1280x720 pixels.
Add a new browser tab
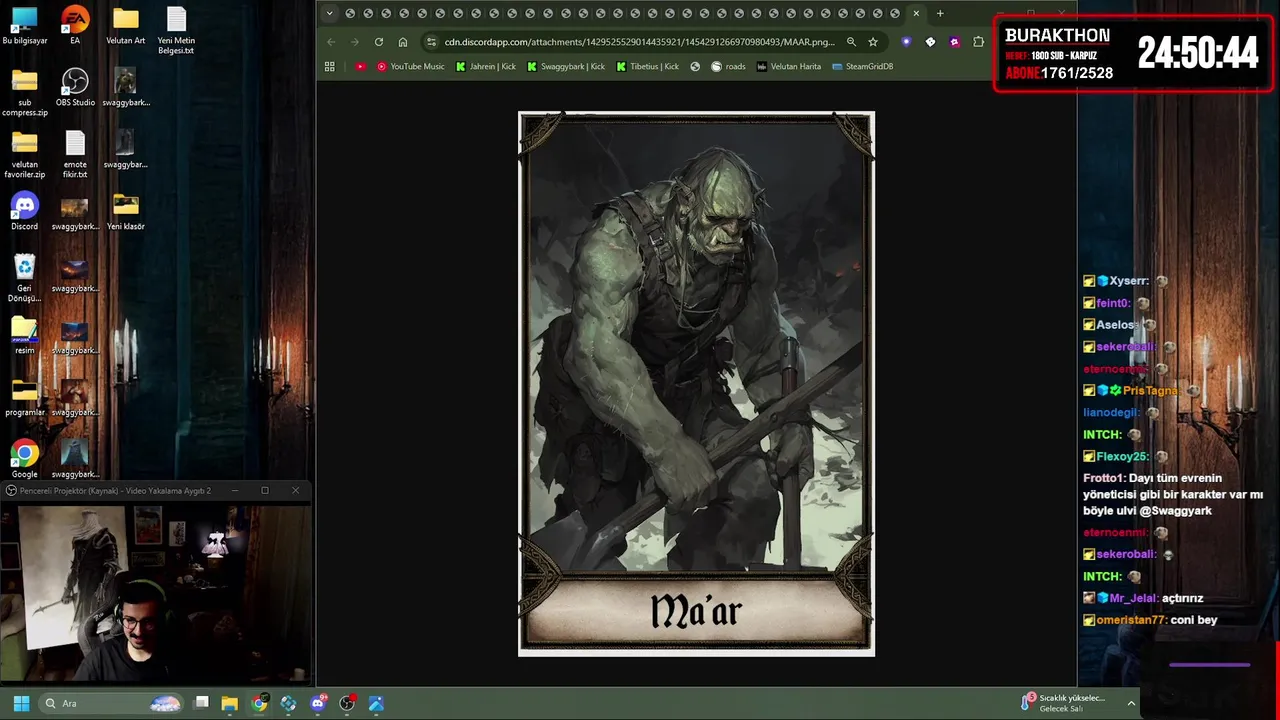coord(940,14)
